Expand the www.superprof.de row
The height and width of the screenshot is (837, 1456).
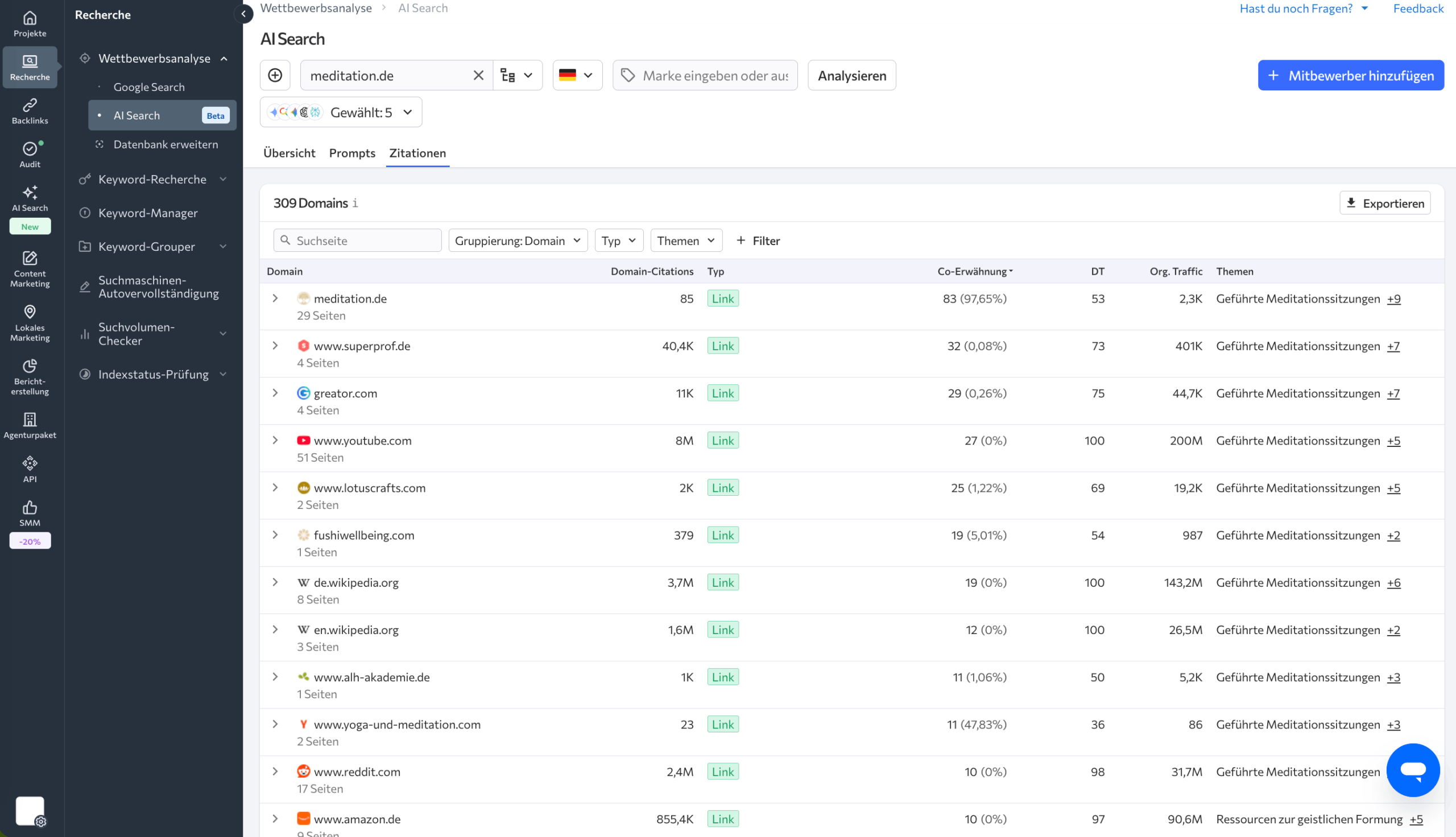(x=275, y=346)
